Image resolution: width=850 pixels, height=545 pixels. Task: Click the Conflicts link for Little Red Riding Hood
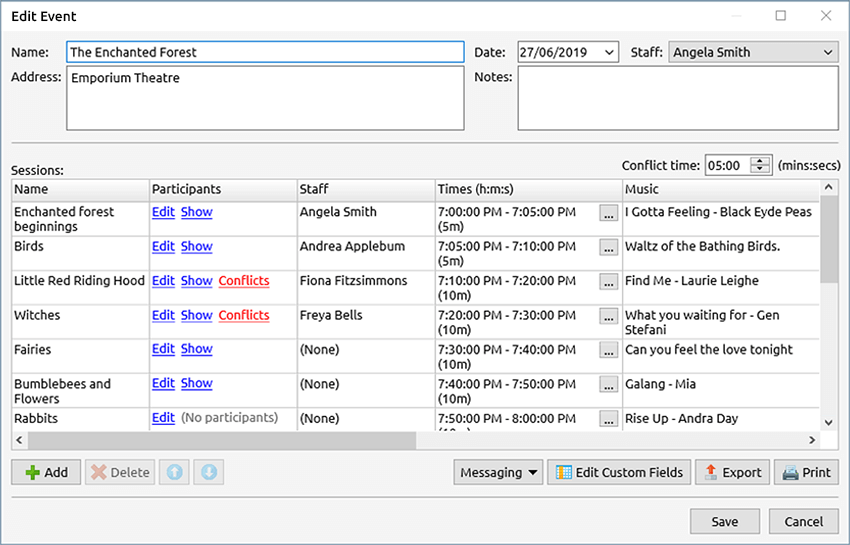[x=244, y=281]
